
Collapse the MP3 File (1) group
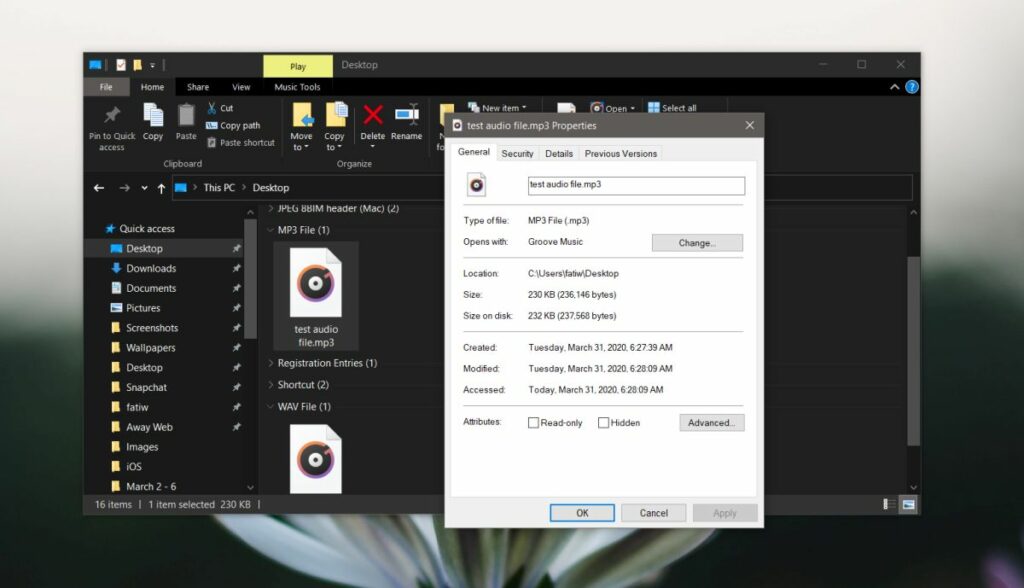coord(269,229)
